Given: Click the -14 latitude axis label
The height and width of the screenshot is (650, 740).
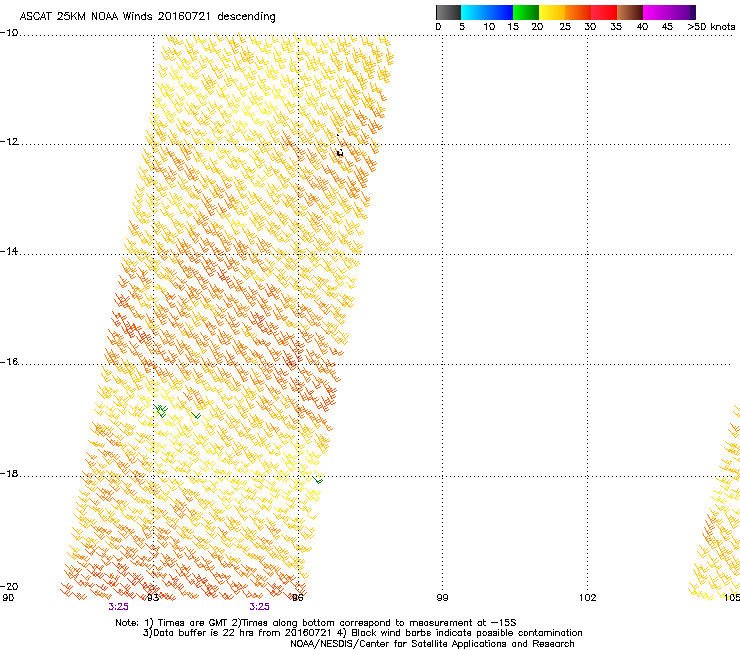Looking at the screenshot, I should (9, 251).
